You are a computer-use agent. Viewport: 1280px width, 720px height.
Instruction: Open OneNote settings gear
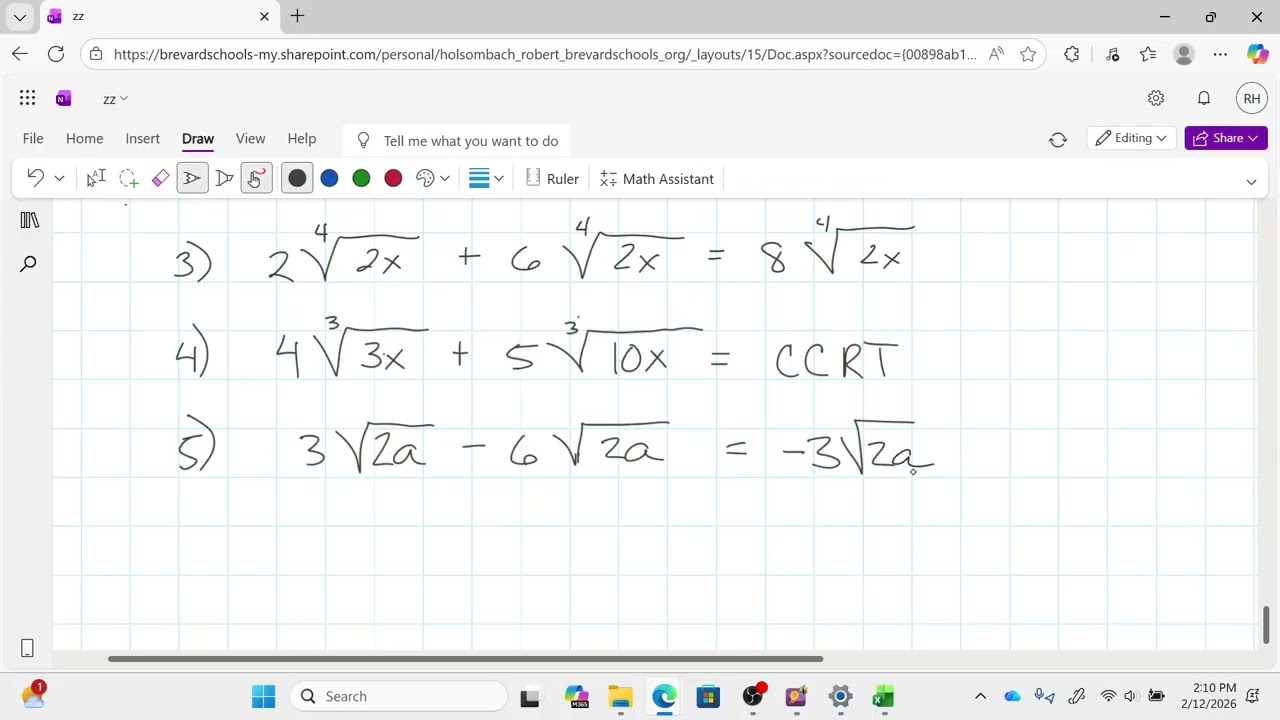point(1156,98)
